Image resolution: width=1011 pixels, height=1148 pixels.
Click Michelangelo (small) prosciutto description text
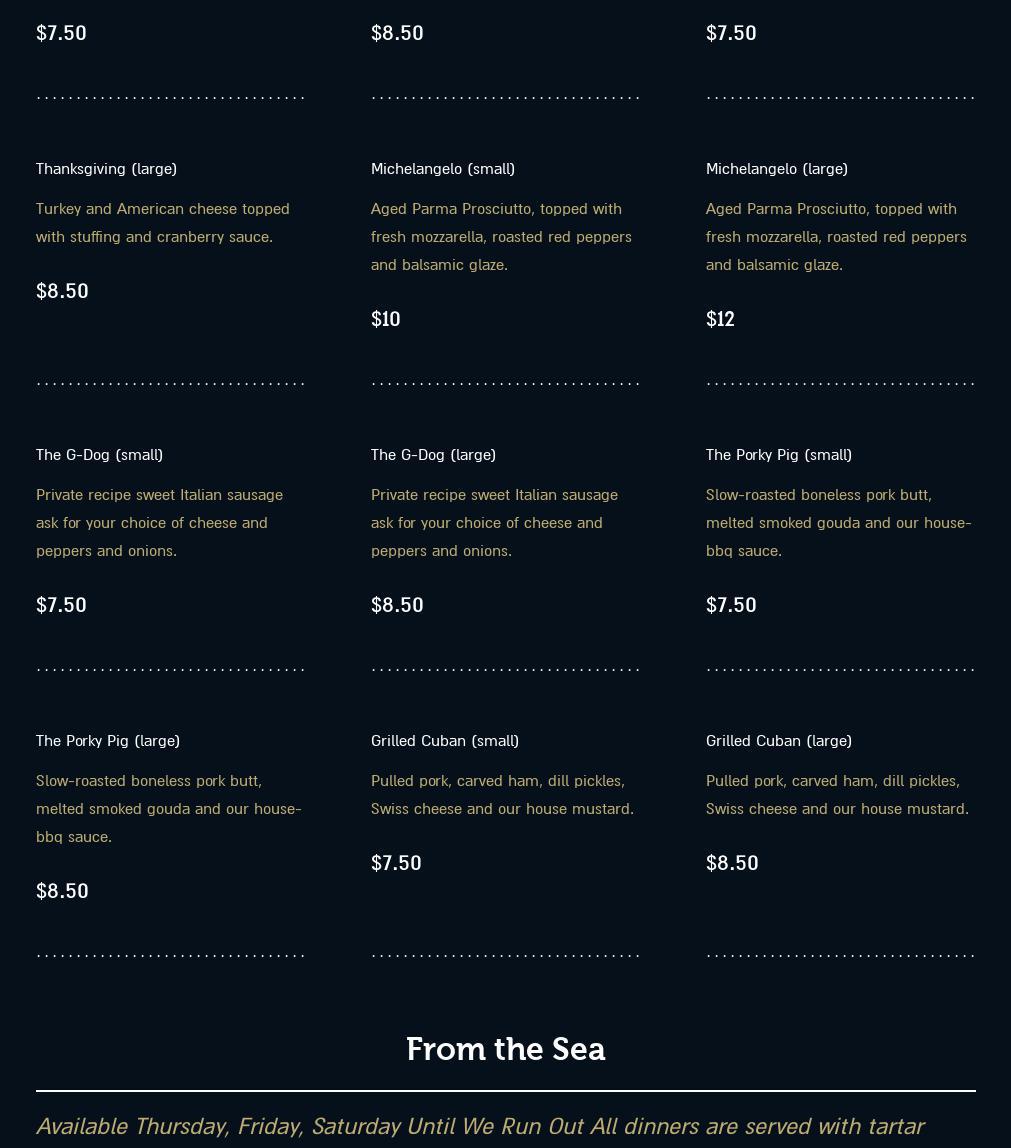click(x=501, y=236)
